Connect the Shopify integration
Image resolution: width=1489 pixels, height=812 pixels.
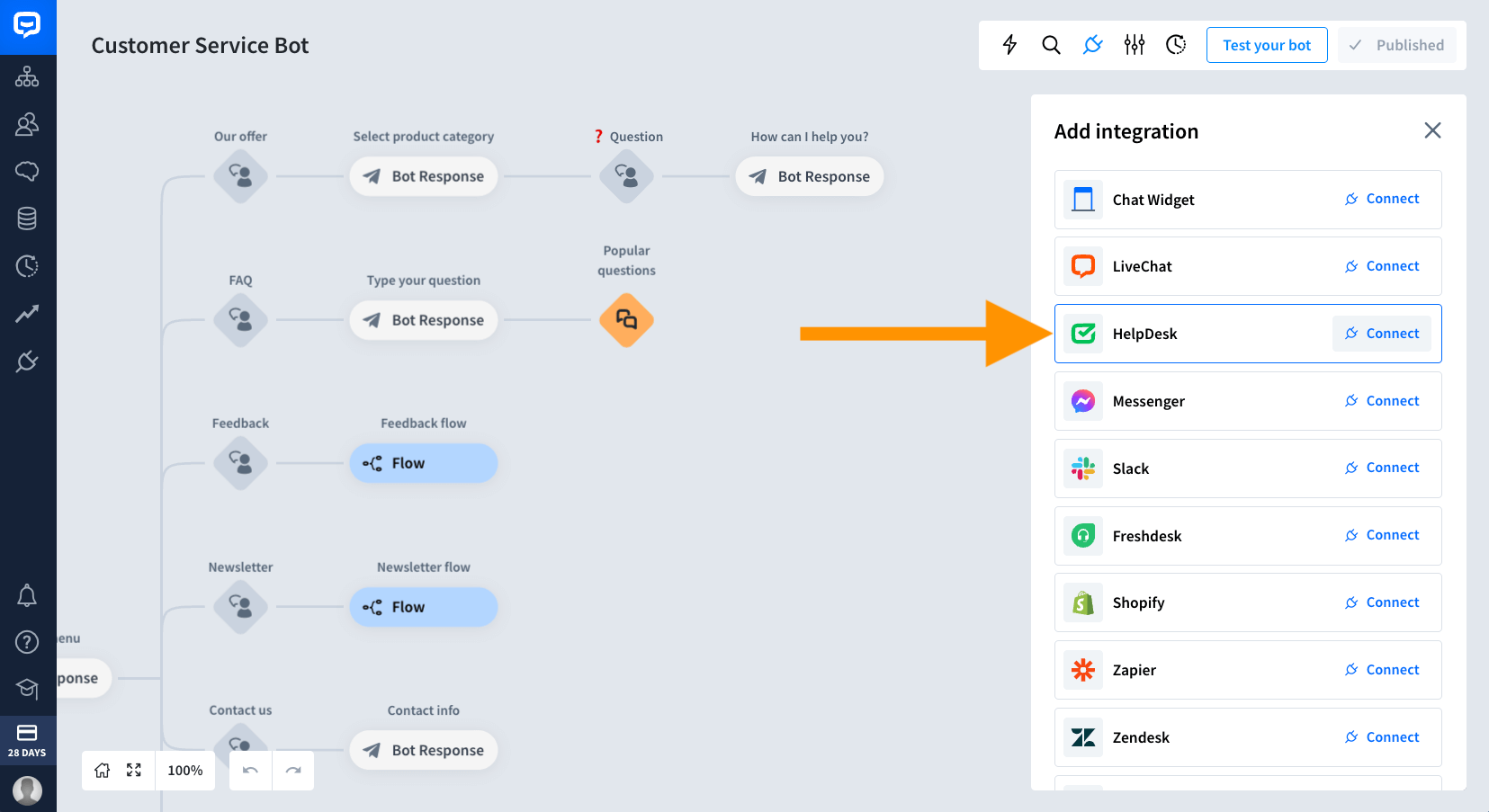pyautogui.click(x=1382, y=602)
